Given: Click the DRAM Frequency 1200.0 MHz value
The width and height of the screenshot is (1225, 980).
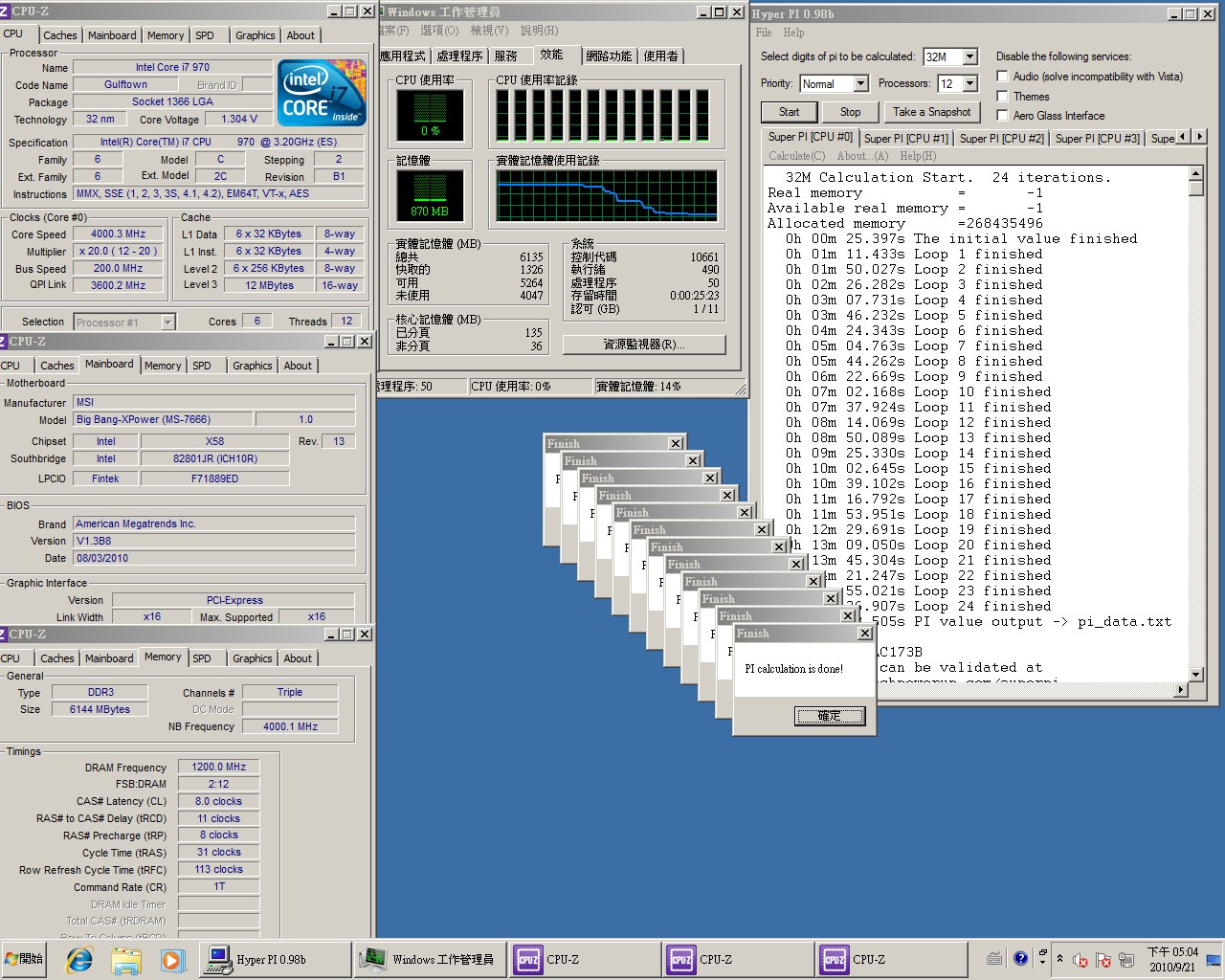Looking at the screenshot, I should click(218, 767).
